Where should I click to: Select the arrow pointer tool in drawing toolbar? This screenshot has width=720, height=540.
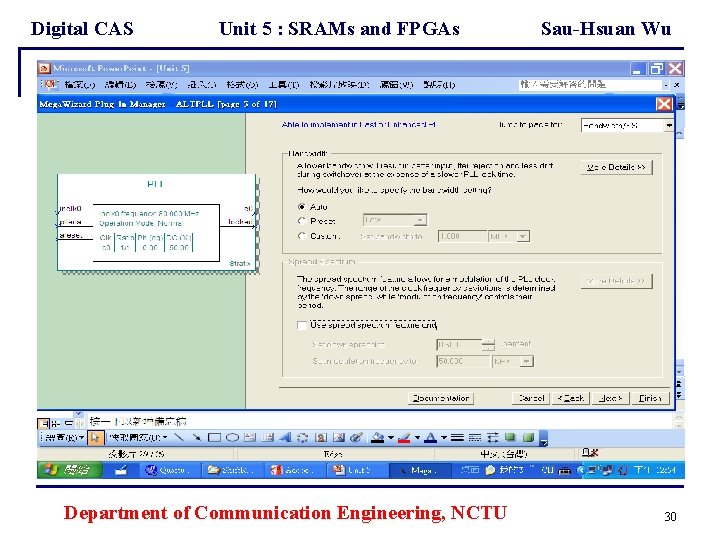[x=95, y=438]
